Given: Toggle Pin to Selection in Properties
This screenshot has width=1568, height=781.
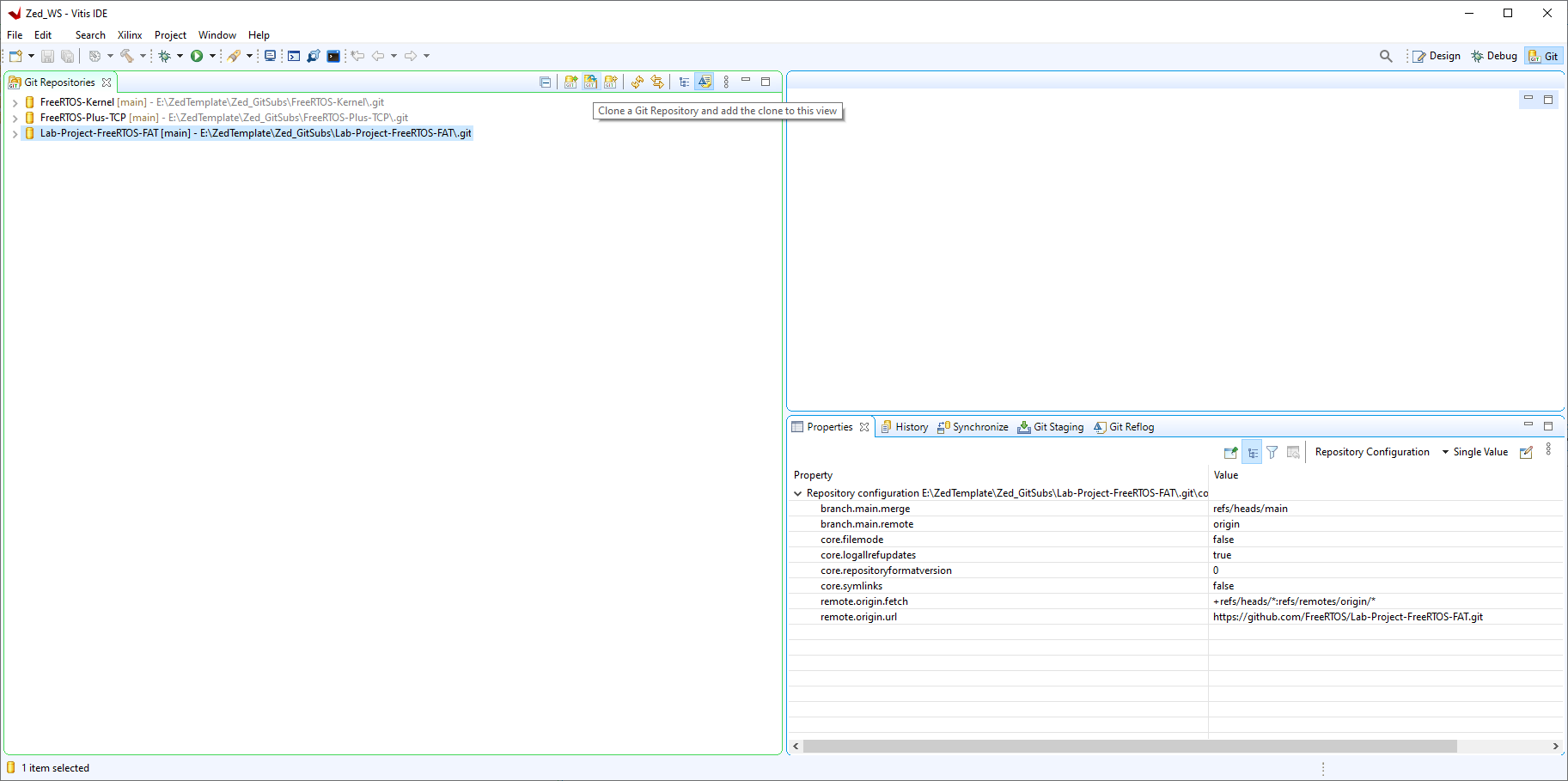Looking at the screenshot, I should point(1231,452).
